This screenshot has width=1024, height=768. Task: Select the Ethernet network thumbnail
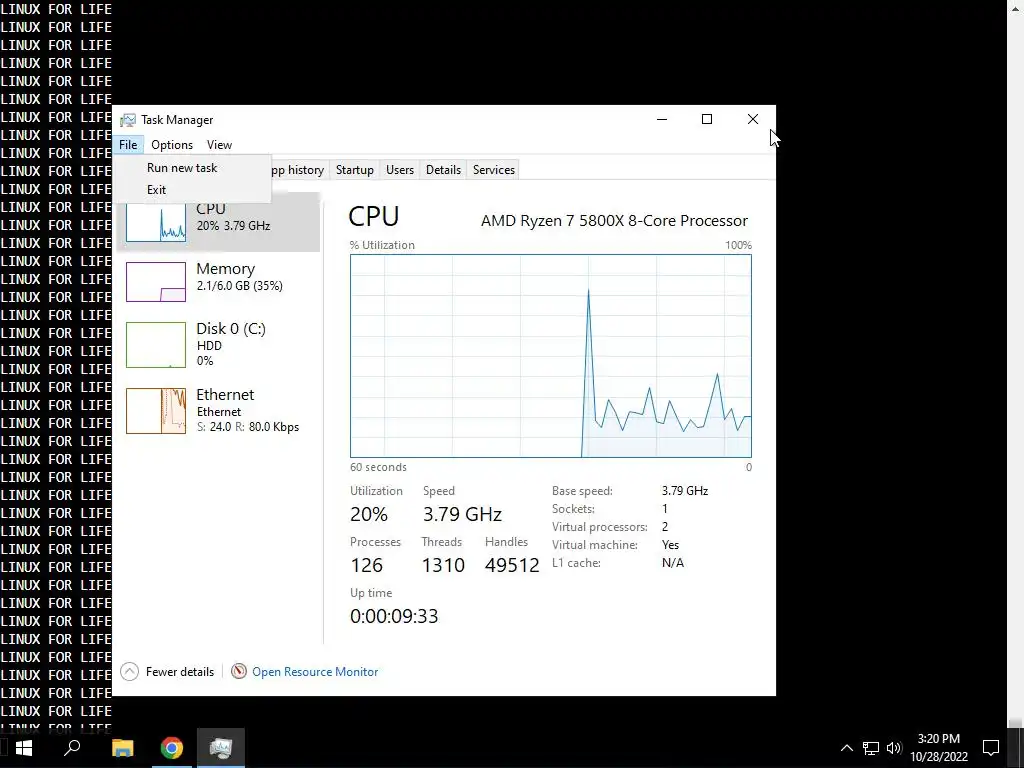point(156,411)
